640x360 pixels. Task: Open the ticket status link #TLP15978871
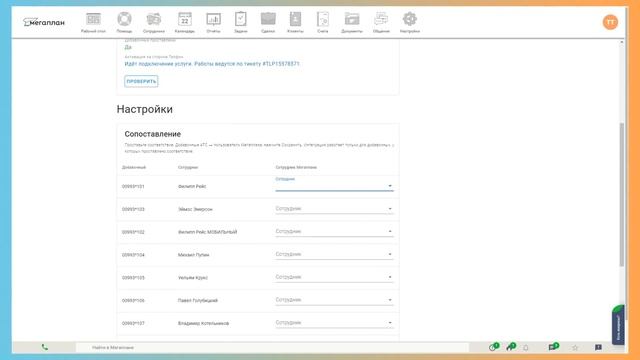[x=212, y=64]
